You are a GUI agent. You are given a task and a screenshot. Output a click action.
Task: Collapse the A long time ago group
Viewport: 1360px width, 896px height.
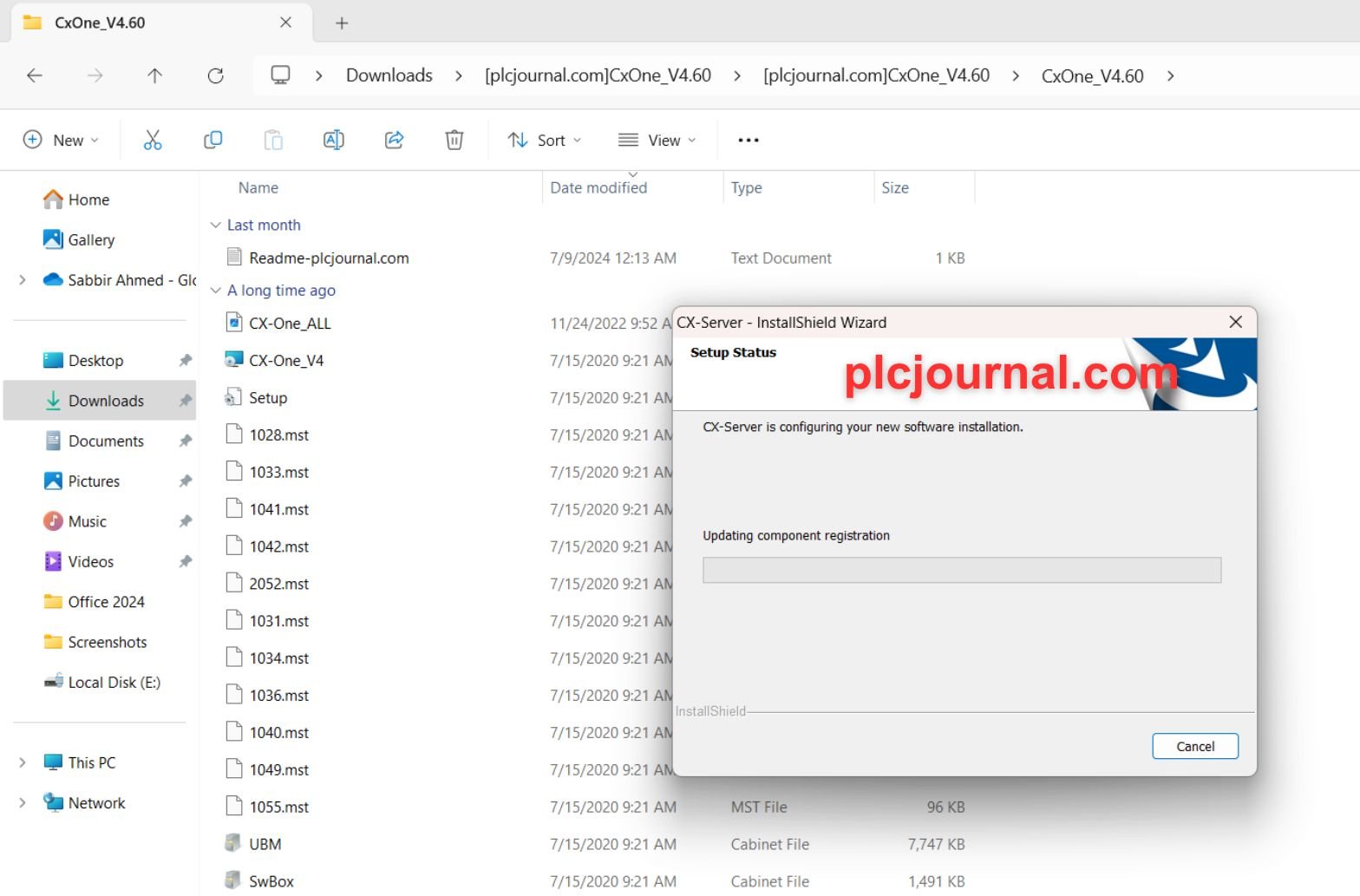pyautogui.click(x=216, y=291)
